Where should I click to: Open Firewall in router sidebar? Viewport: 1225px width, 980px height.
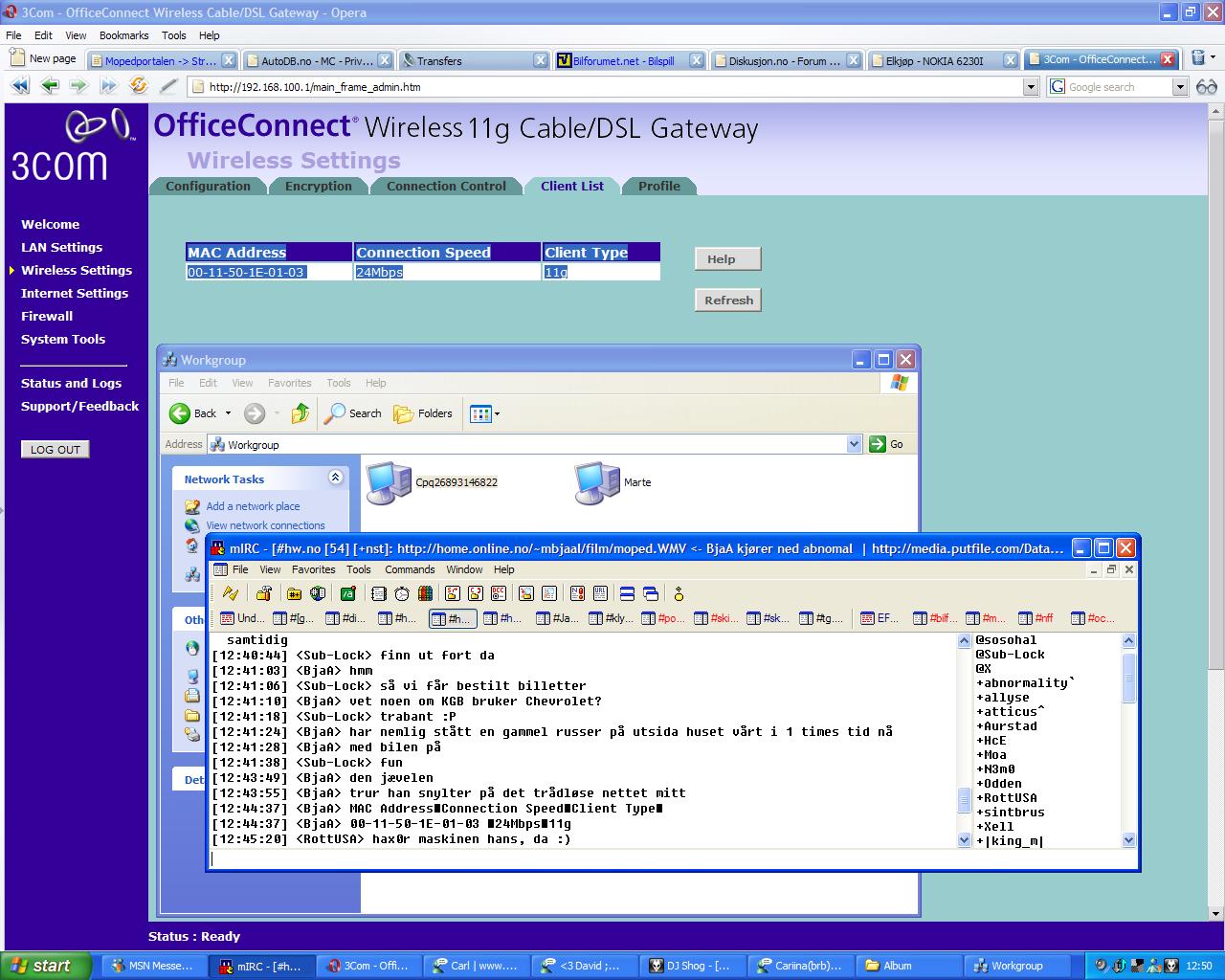(47, 316)
